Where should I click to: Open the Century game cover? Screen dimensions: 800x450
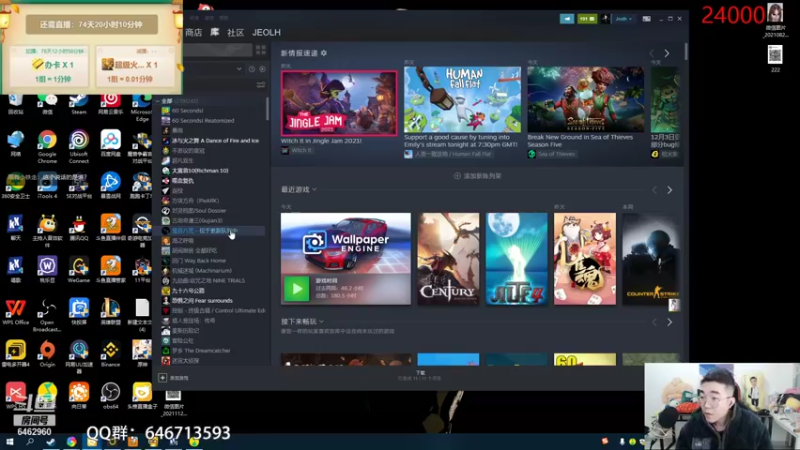448,259
